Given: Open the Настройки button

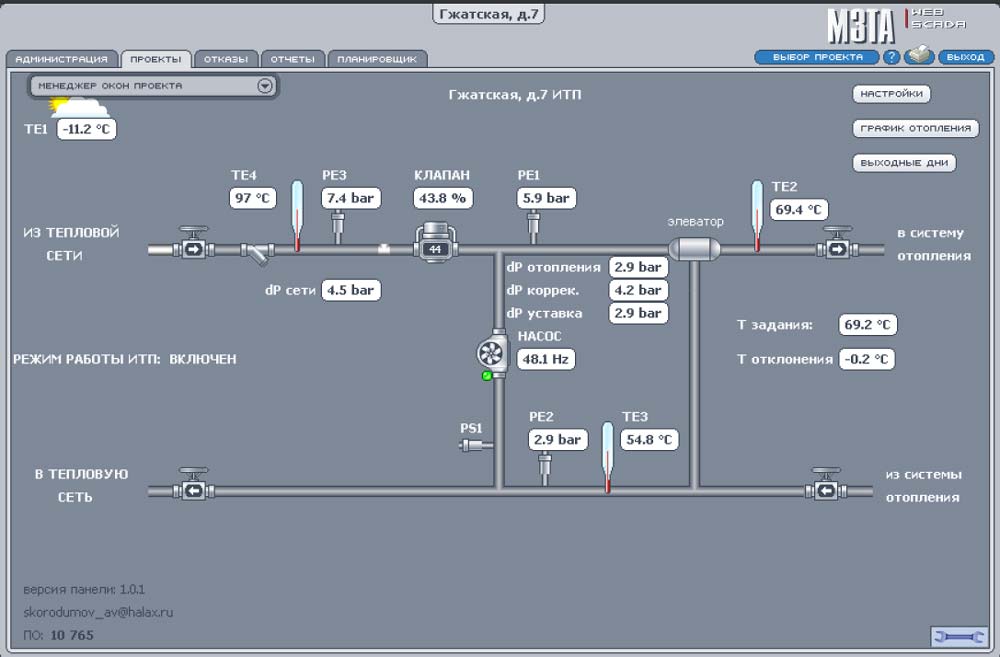Looking at the screenshot, I should (x=891, y=94).
